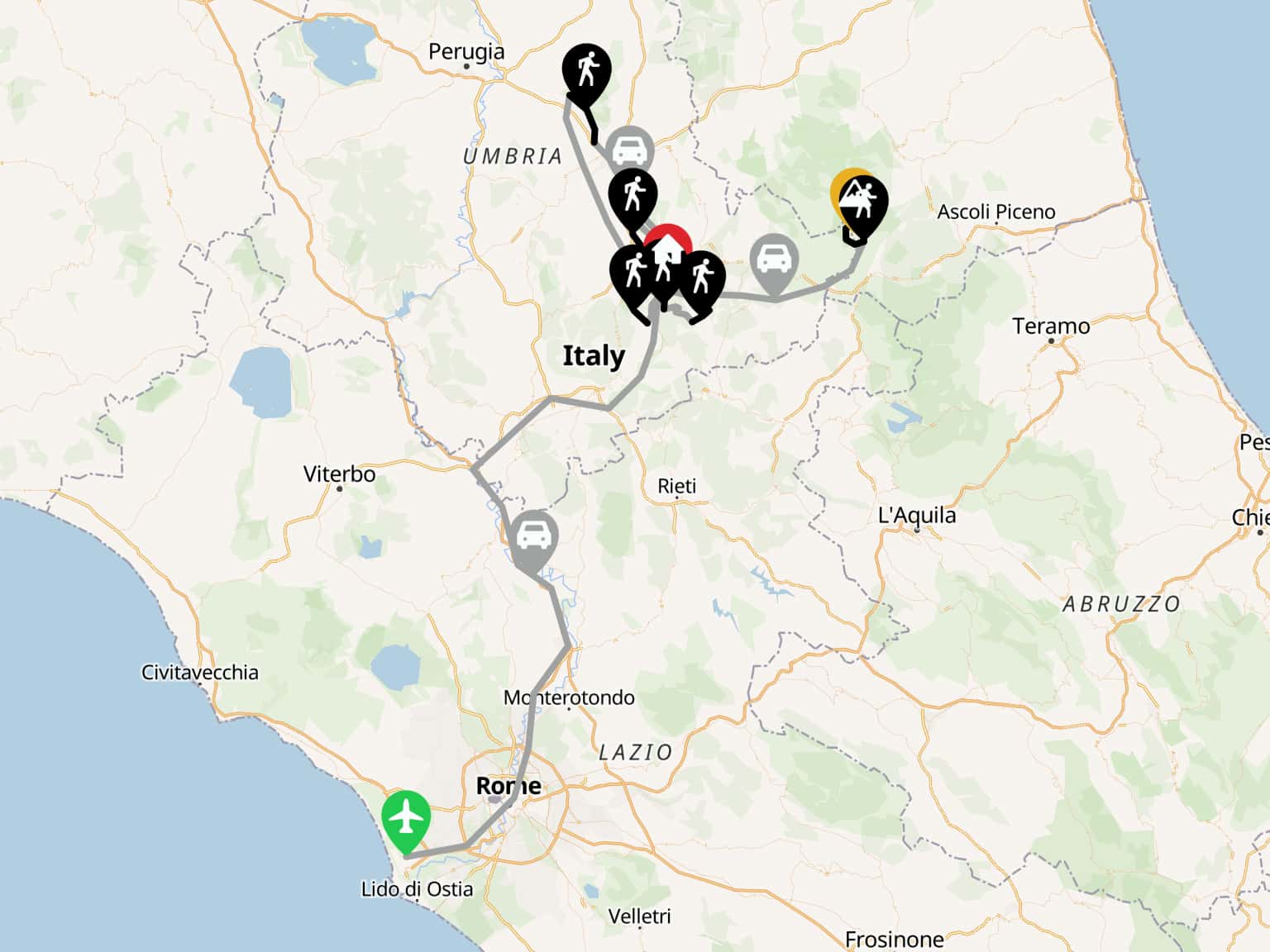Click the L'Aquila city label
This screenshot has height=952, width=1270.
tap(917, 516)
